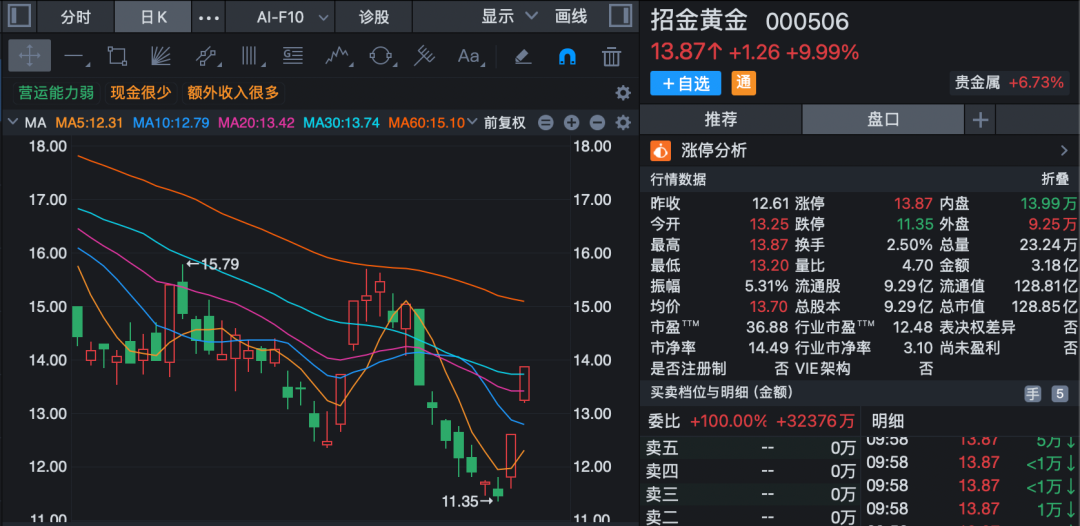Click the 跌停 price value 11.35
This screenshot has width=1080, height=526.
pos(913,224)
